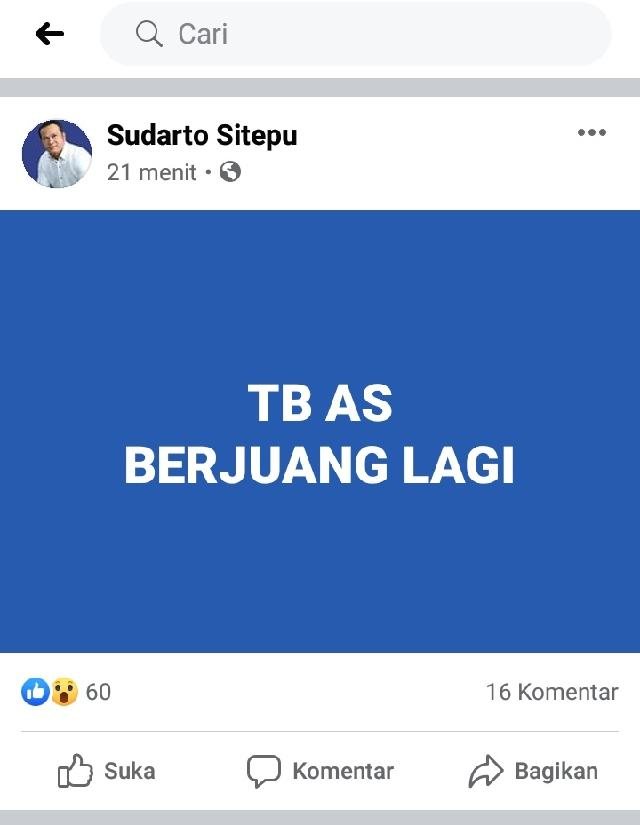
Task: Tap the back arrow icon
Action: [49, 34]
